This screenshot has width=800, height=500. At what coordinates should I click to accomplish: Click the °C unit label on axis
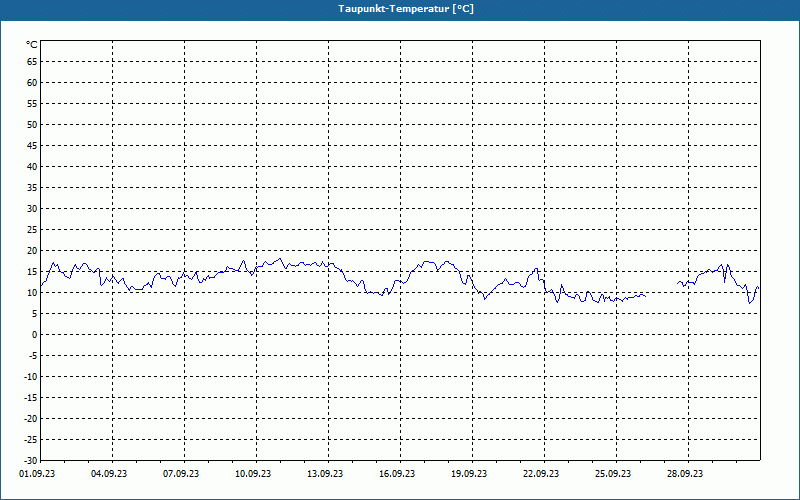(32, 45)
